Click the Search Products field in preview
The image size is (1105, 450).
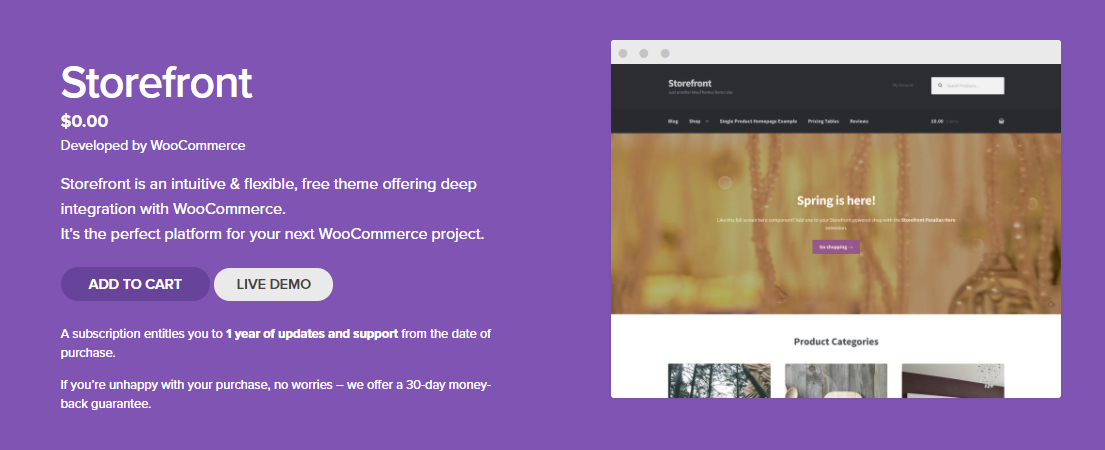pyautogui.click(x=968, y=85)
